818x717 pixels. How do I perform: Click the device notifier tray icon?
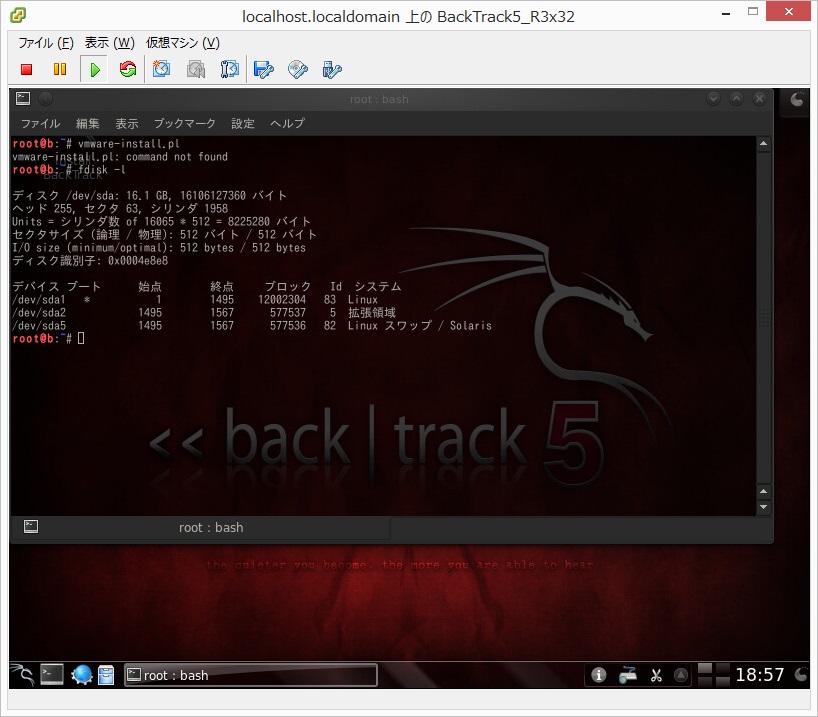point(628,675)
